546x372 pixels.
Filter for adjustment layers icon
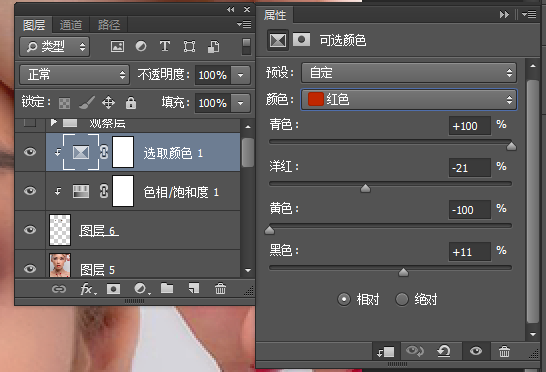(x=141, y=46)
